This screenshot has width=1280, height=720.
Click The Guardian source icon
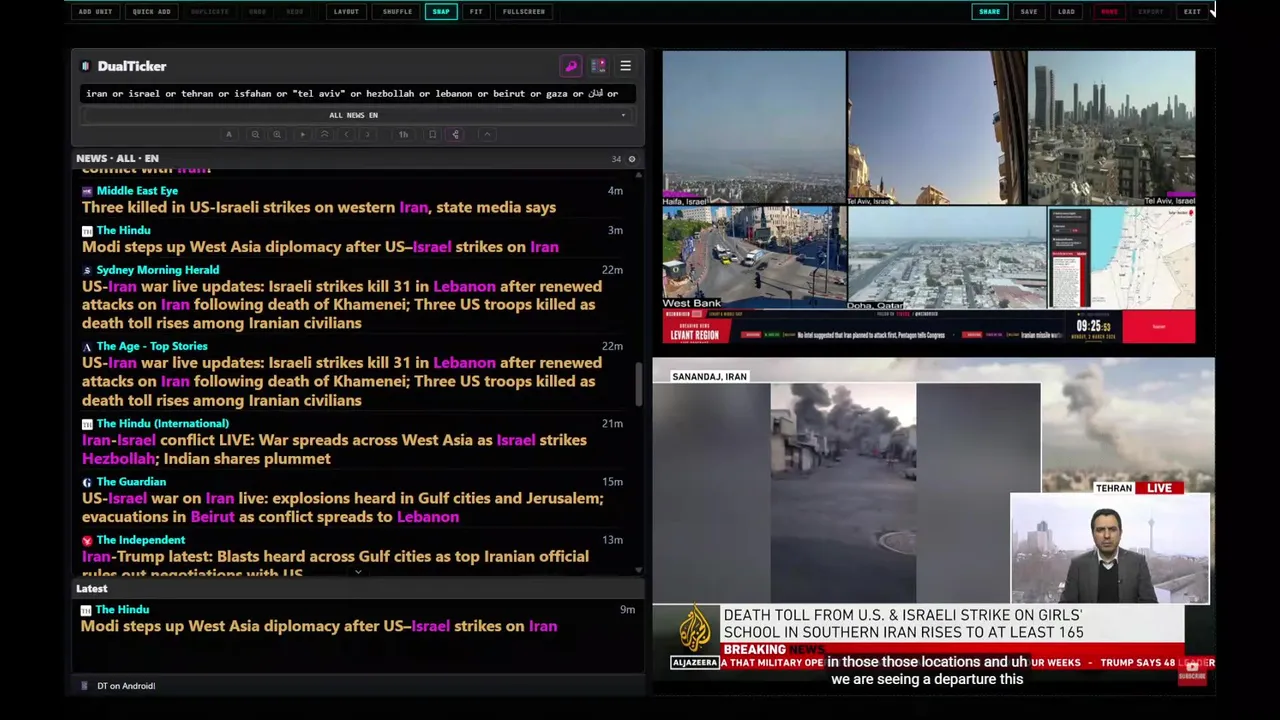pos(87,482)
